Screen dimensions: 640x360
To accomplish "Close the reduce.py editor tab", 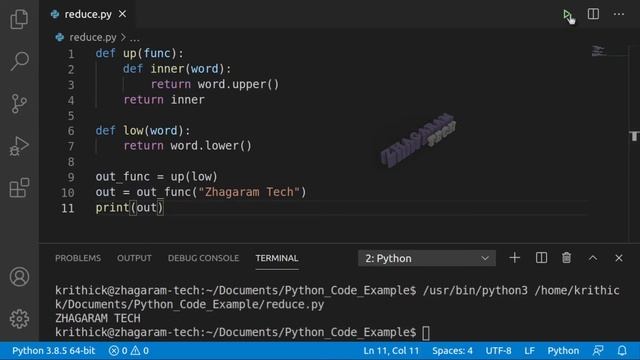I will point(122,14).
